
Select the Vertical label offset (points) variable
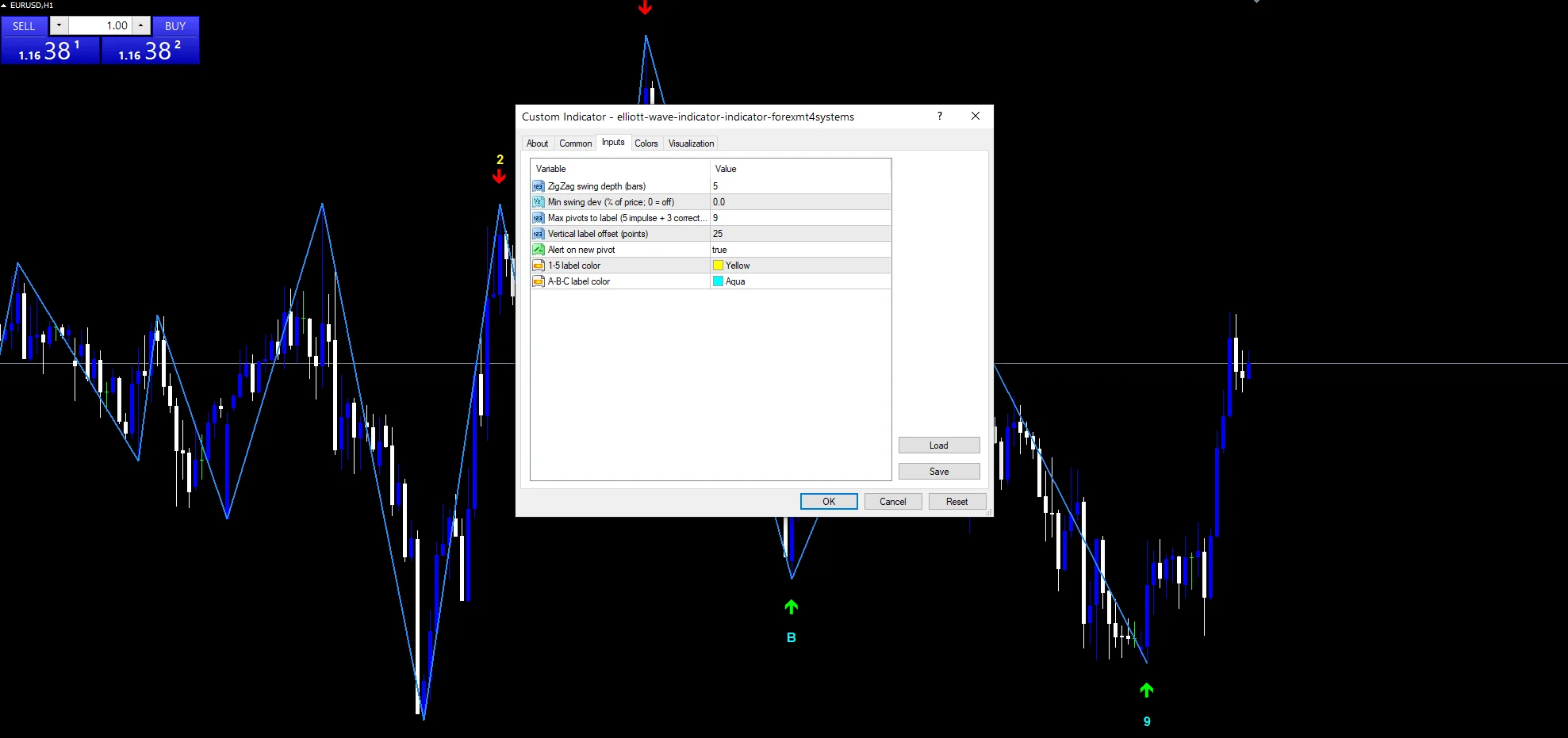click(x=597, y=234)
